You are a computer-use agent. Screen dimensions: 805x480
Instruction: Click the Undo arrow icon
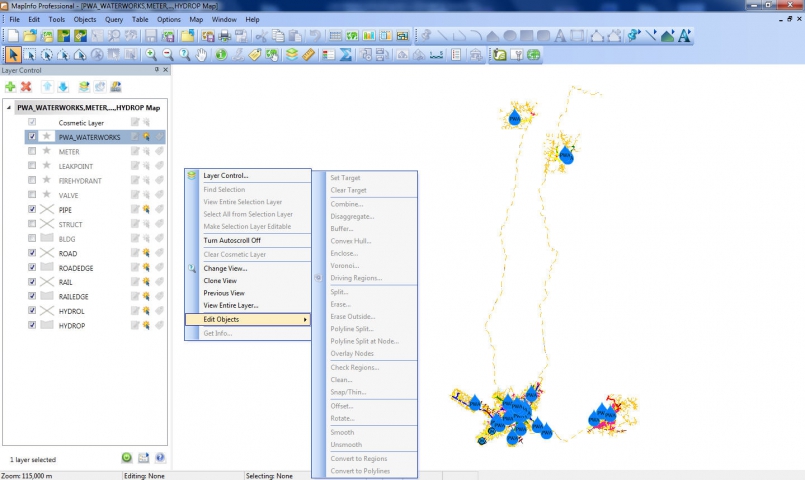pos(315,35)
